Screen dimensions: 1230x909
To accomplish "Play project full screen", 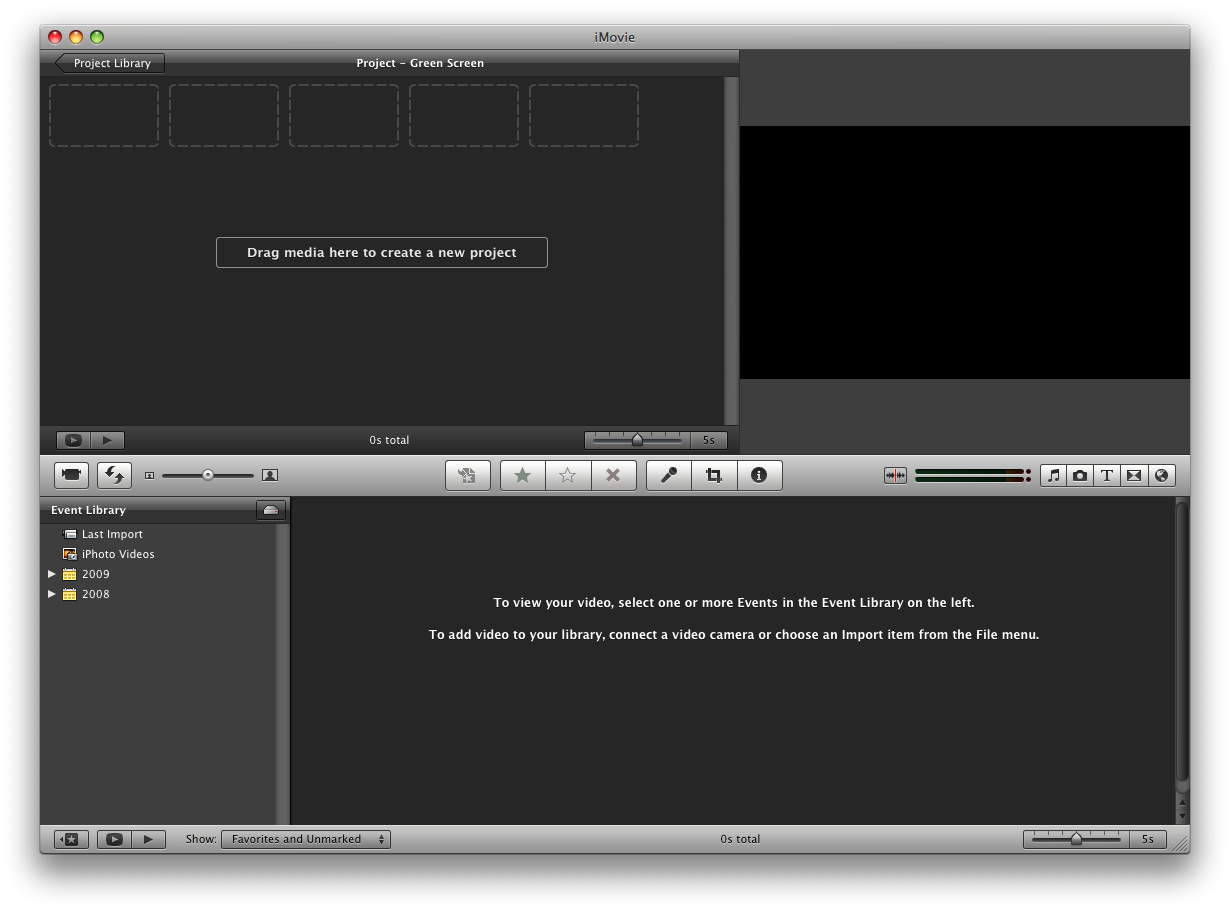I will [x=73, y=440].
